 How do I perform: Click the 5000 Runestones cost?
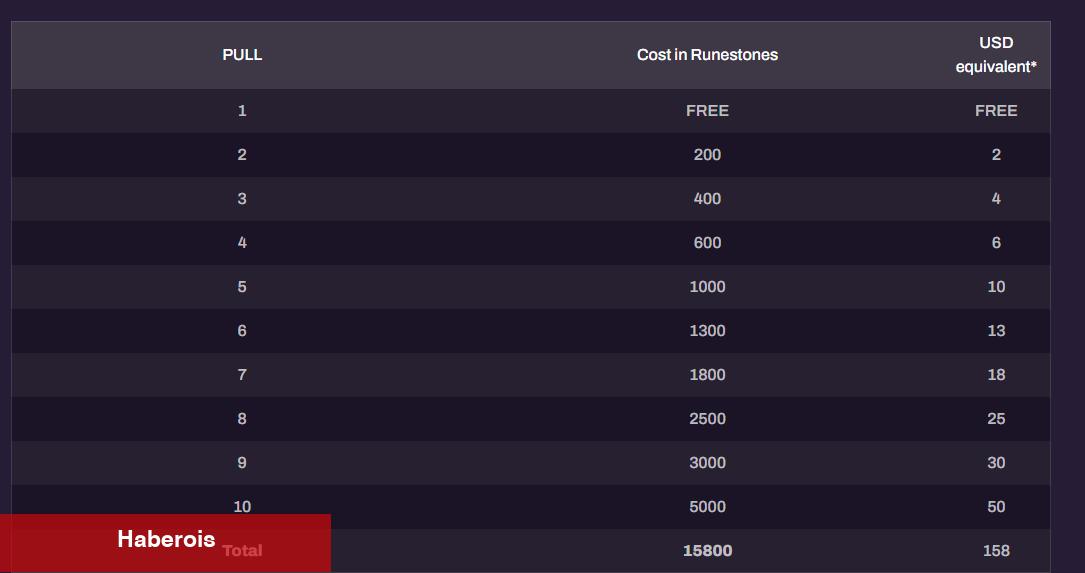click(x=707, y=507)
